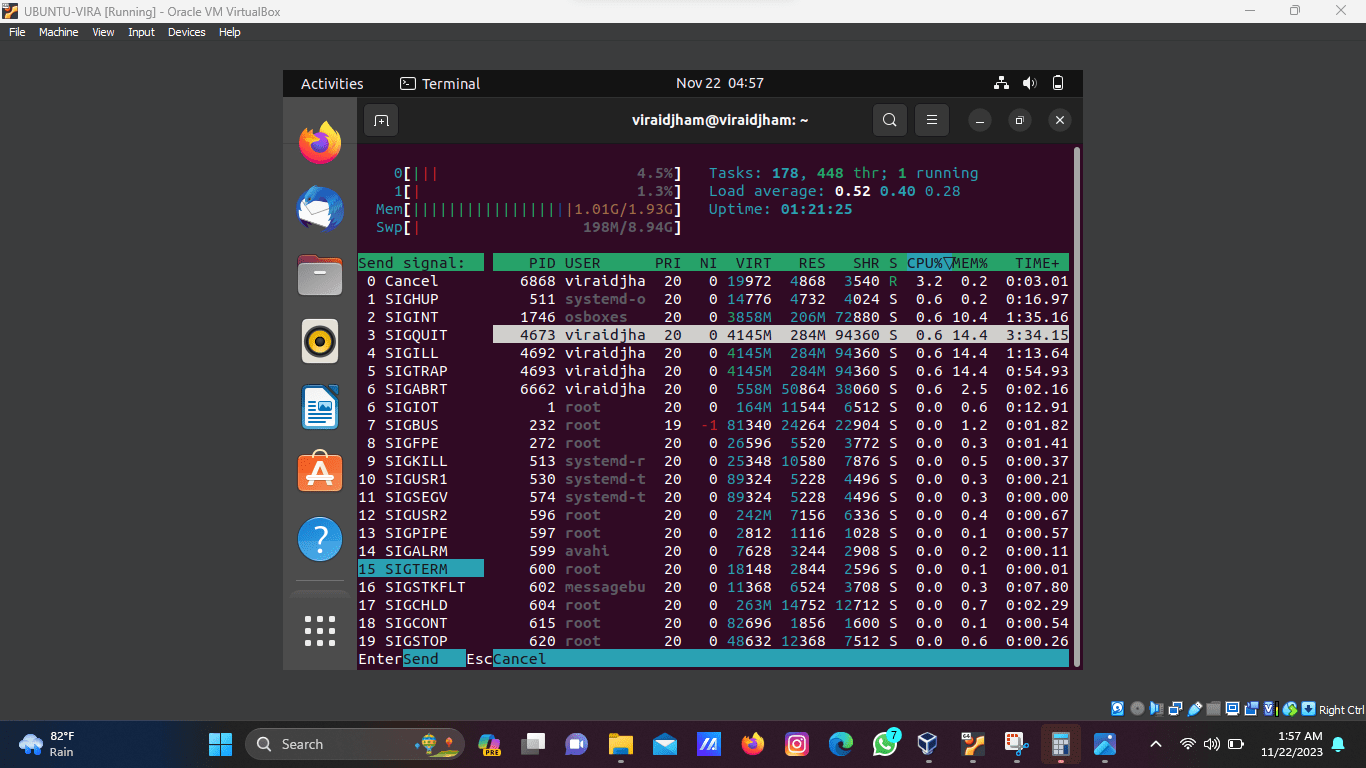Sort by PID column header
1366x768 pixels.
point(541,263)
